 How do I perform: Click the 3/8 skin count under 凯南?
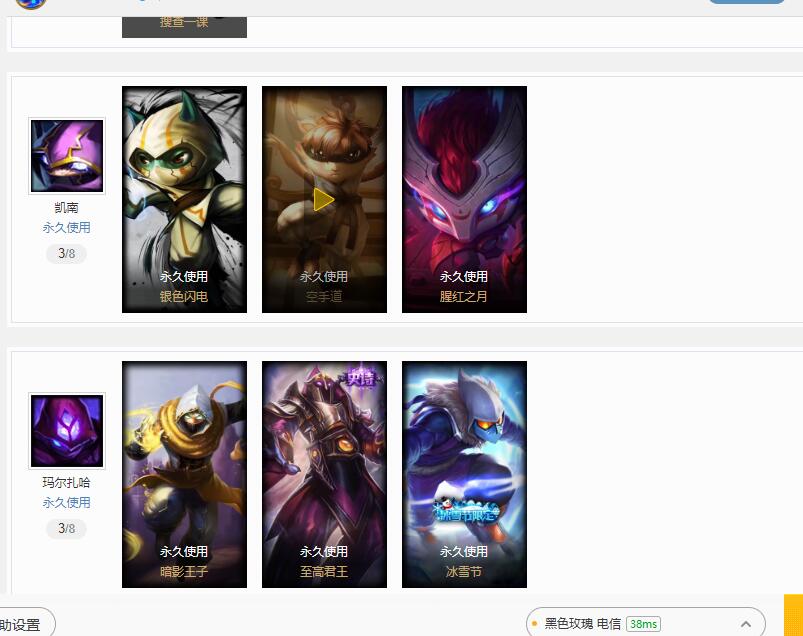pos(67,253)
